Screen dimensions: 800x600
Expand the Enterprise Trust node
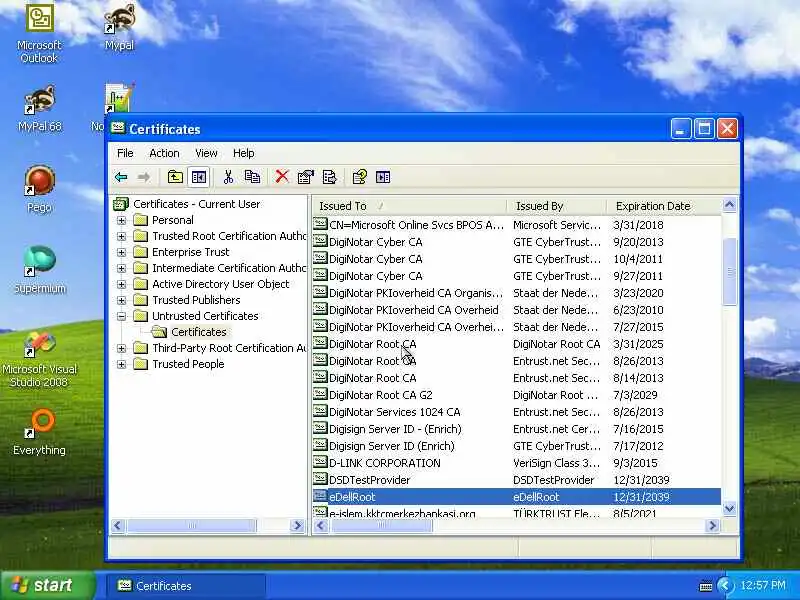pyautogui.click(x=121, y=252)
